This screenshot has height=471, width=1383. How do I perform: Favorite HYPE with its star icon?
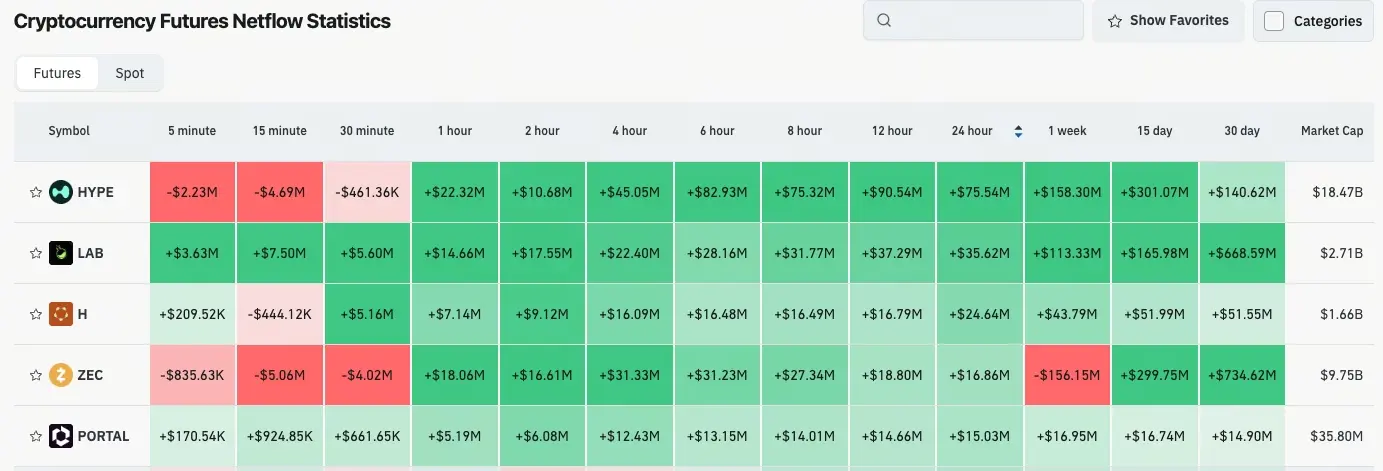pos(36,192)
